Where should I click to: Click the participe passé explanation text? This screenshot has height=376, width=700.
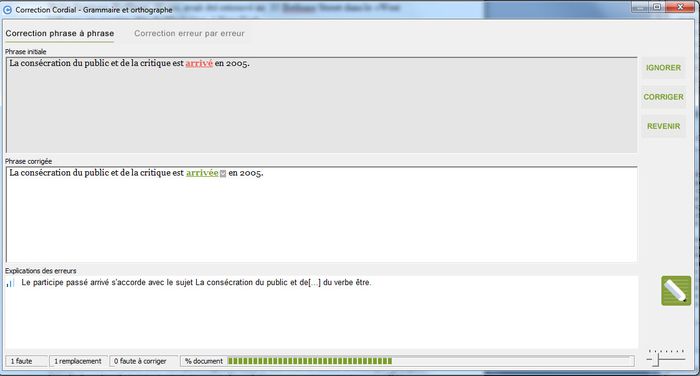196,283
